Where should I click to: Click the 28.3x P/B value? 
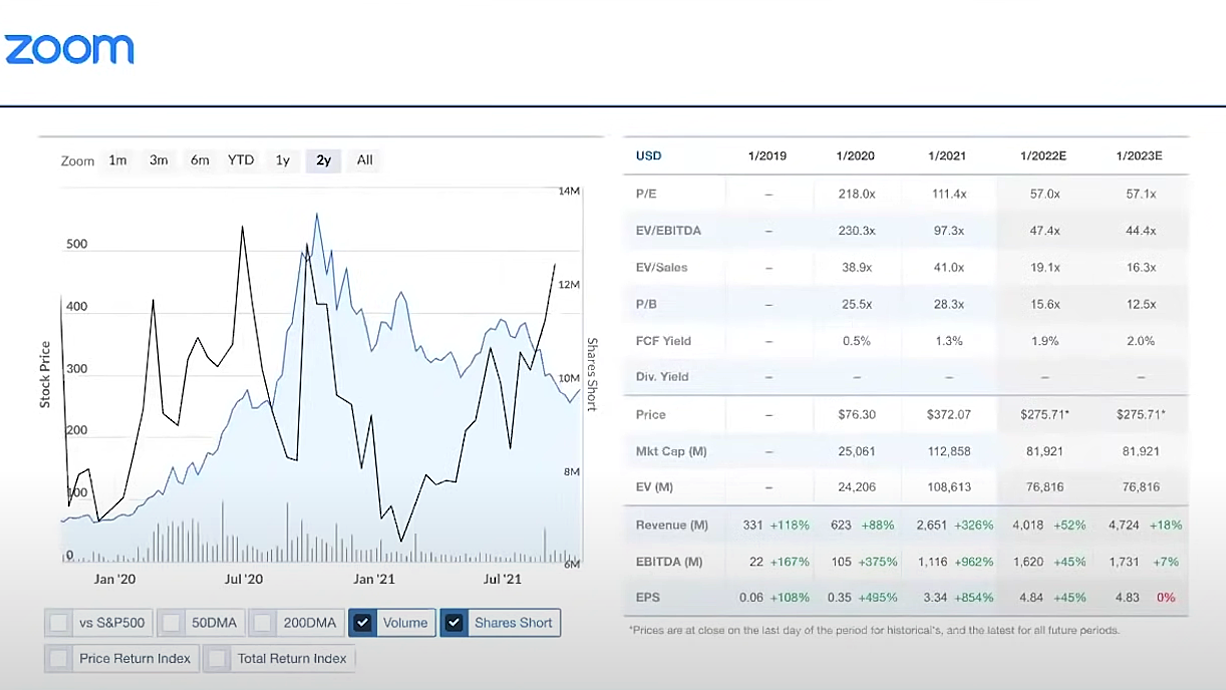click(x=948, y=304)
